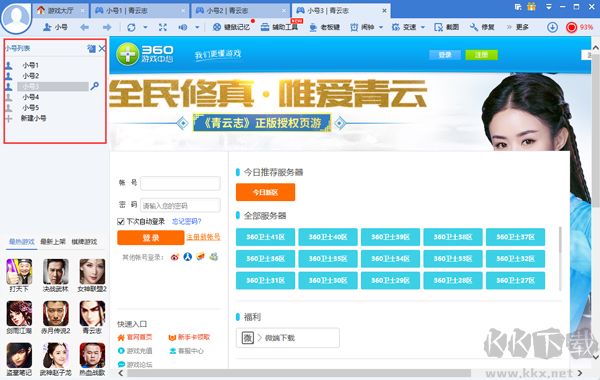Expand the 闹钟 dropdown arrow
Image resolution: width=600 pixels, height=380 pixels.
[381, 27]
